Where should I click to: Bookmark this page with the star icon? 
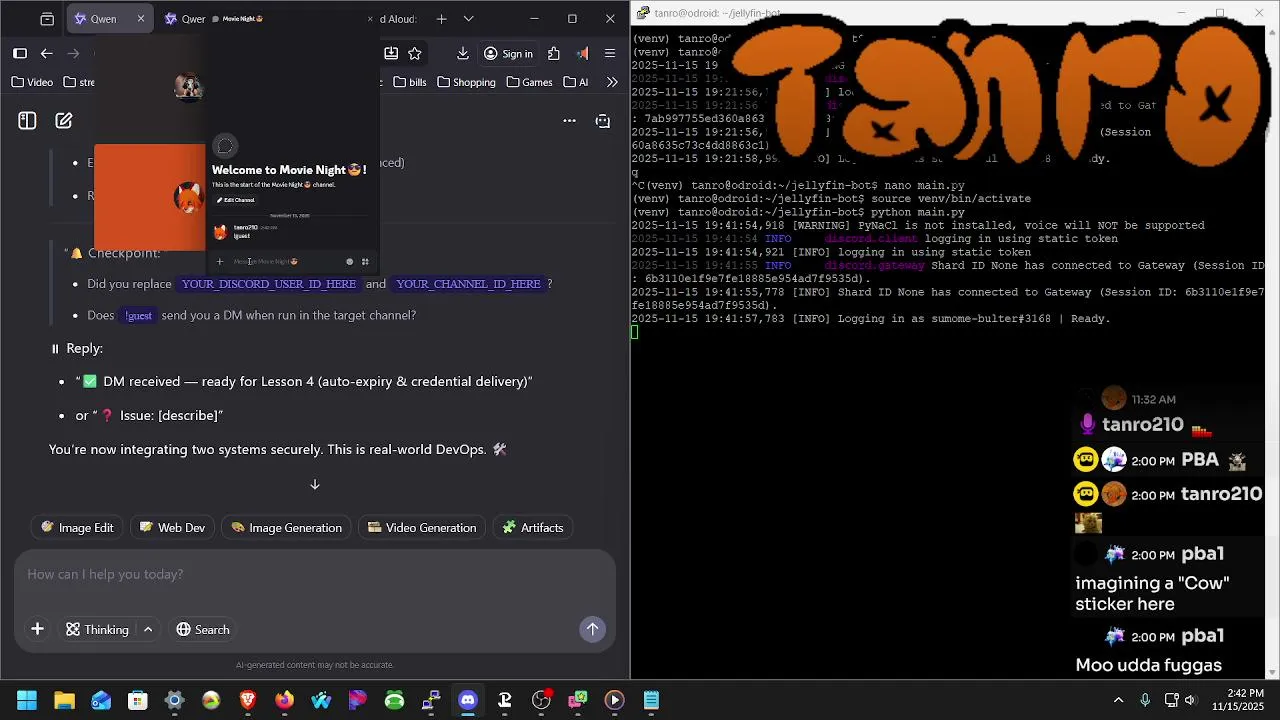point(415,53)
